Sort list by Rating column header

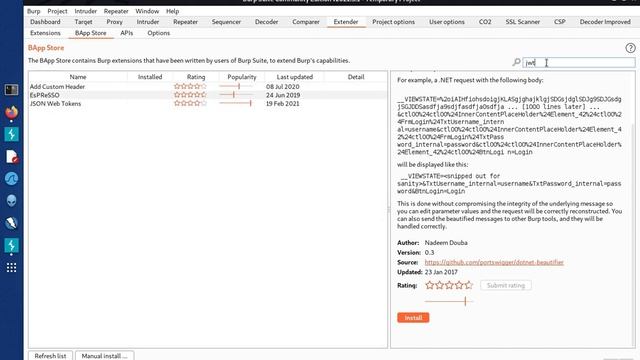(196, 77)
